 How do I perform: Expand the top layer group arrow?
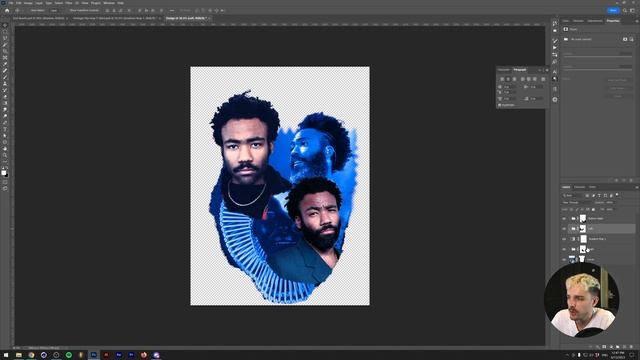(569, 218)
